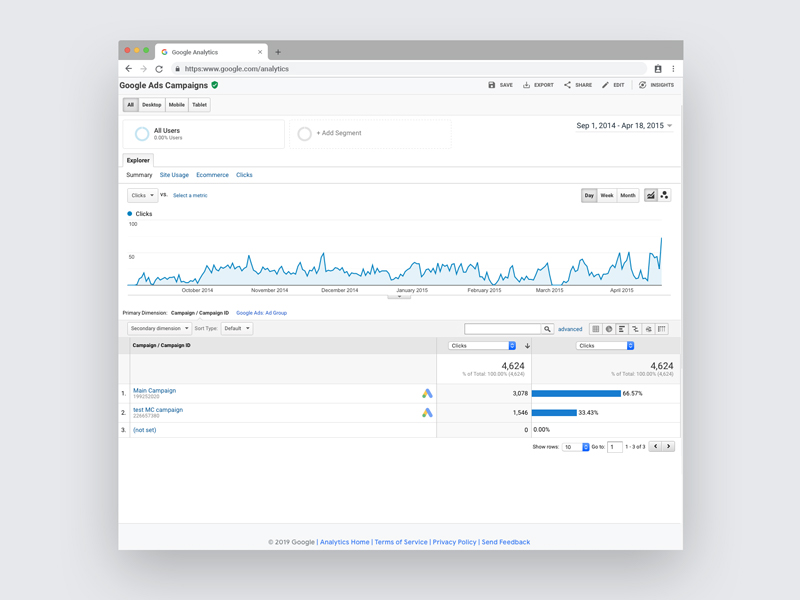Image resolution: width=800 pixels, height=600 pixels.
Task: Switch table to Data grid view
Action: [x=595, y=329]
